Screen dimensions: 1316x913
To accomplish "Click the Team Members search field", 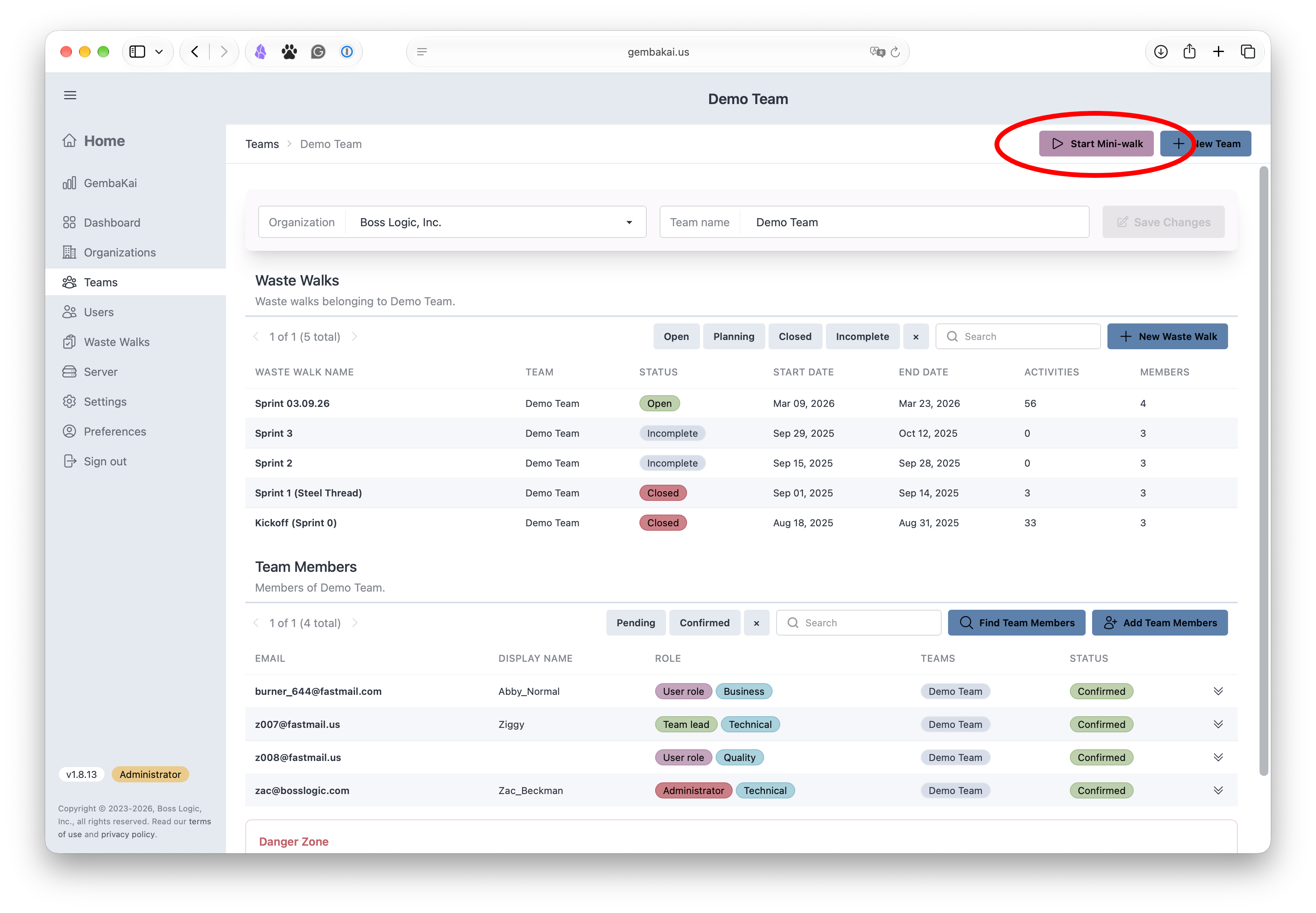I will pyautogui.click(x=858, y=622).
